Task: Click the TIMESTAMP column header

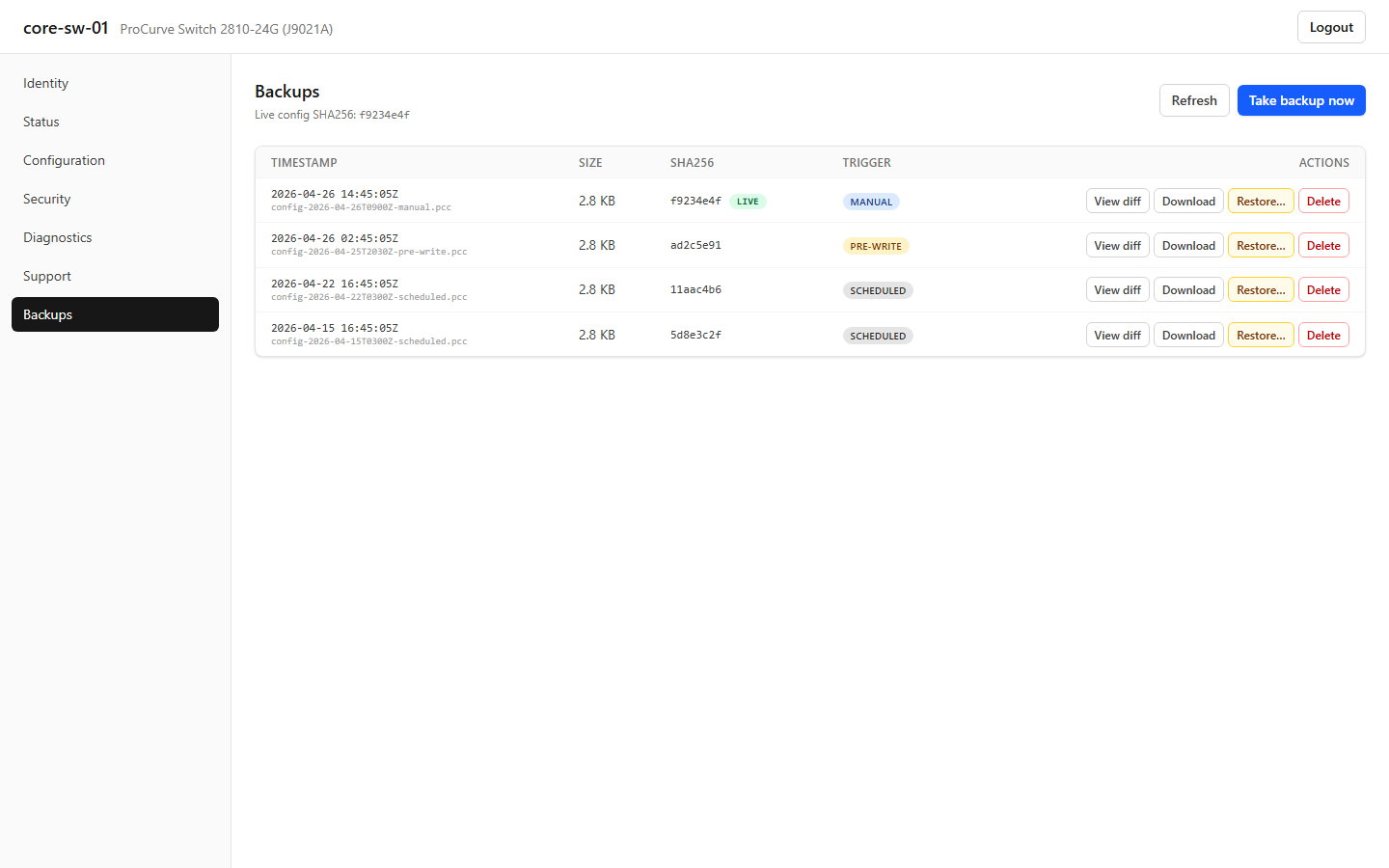Action: [304, 163]
